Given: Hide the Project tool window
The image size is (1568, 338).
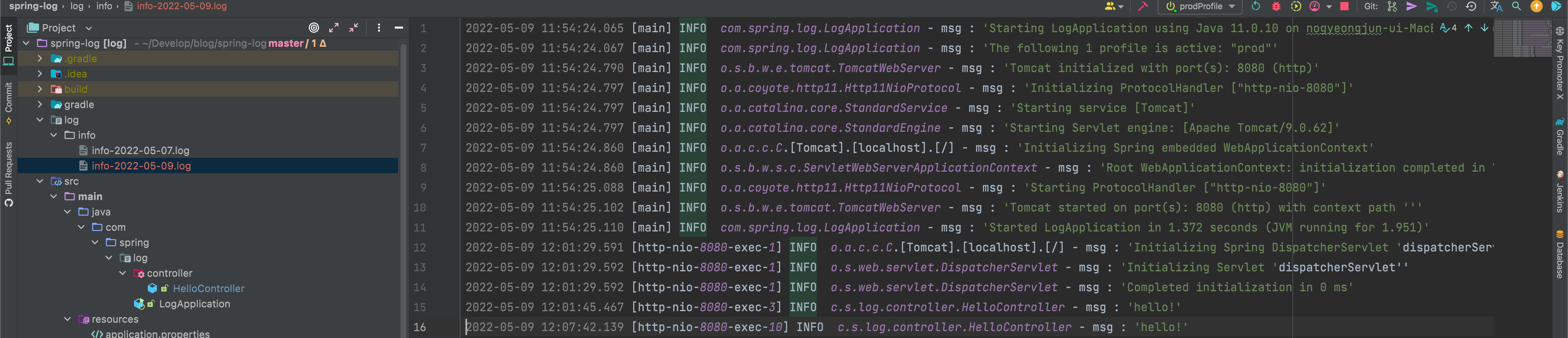Looking at the screenshot, I should 399,28.
